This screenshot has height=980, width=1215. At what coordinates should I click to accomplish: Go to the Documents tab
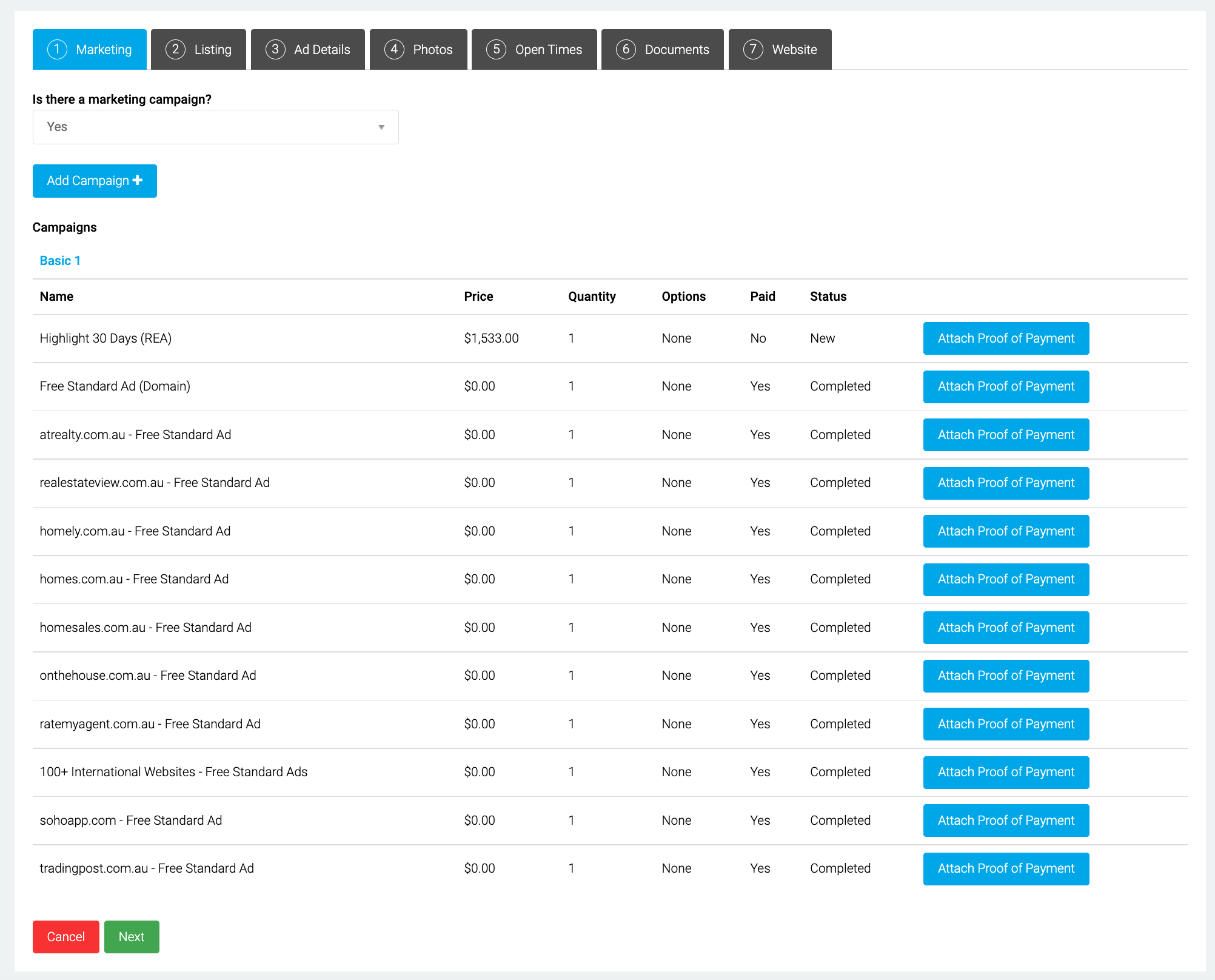point(662,49)
